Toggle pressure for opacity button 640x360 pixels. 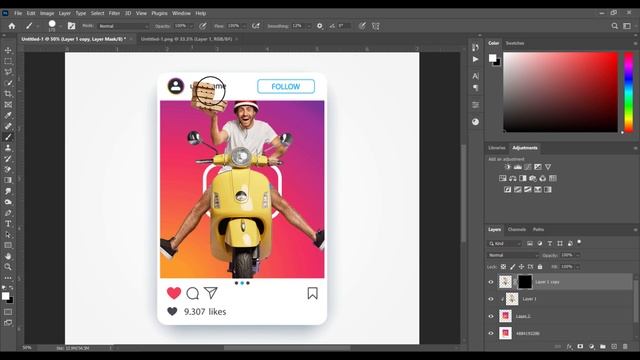(203, 26)
